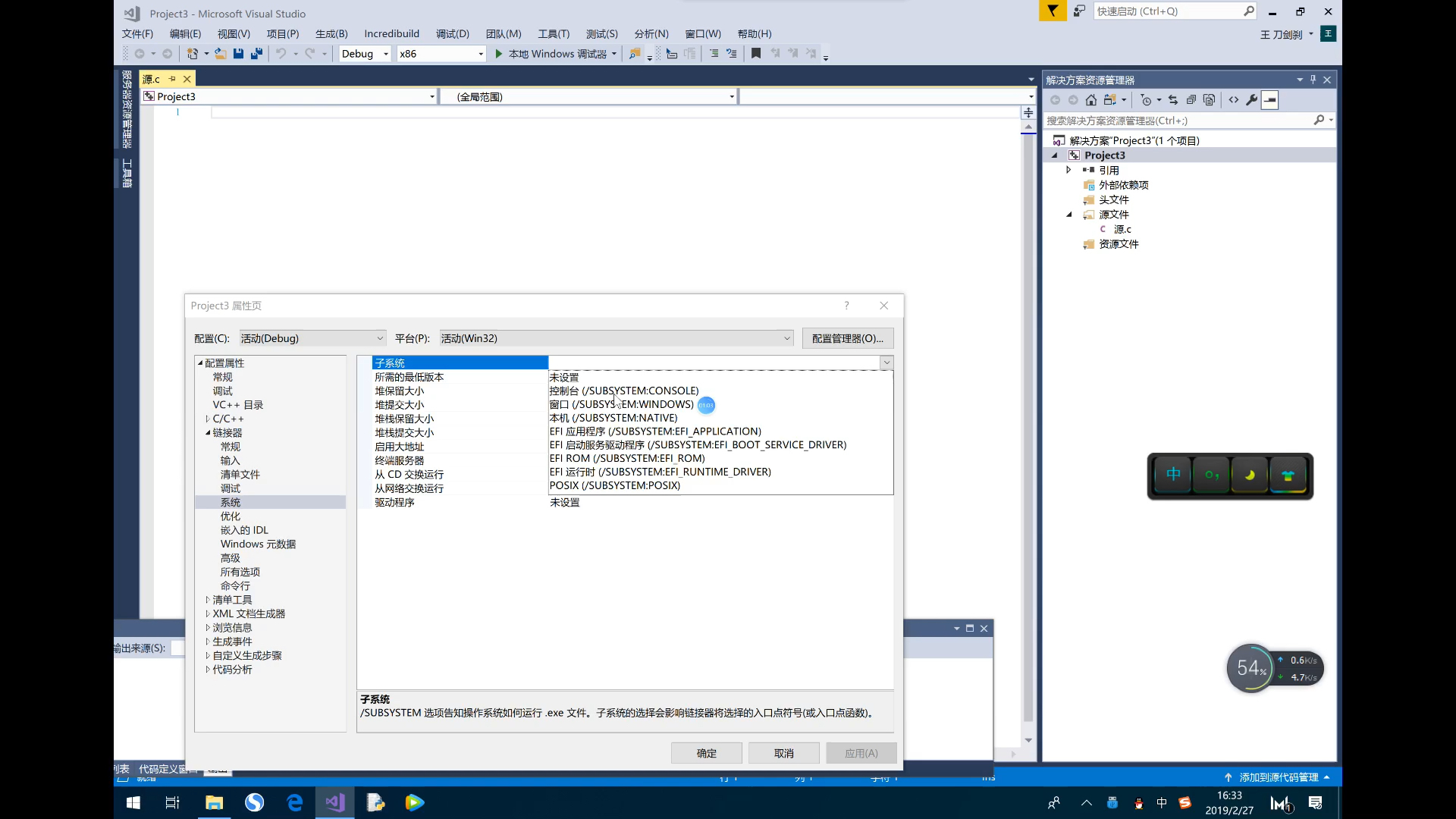Start local Windows debugger green arrow
The width and height of the screenshot is (1456, 819).
[499, 54]
